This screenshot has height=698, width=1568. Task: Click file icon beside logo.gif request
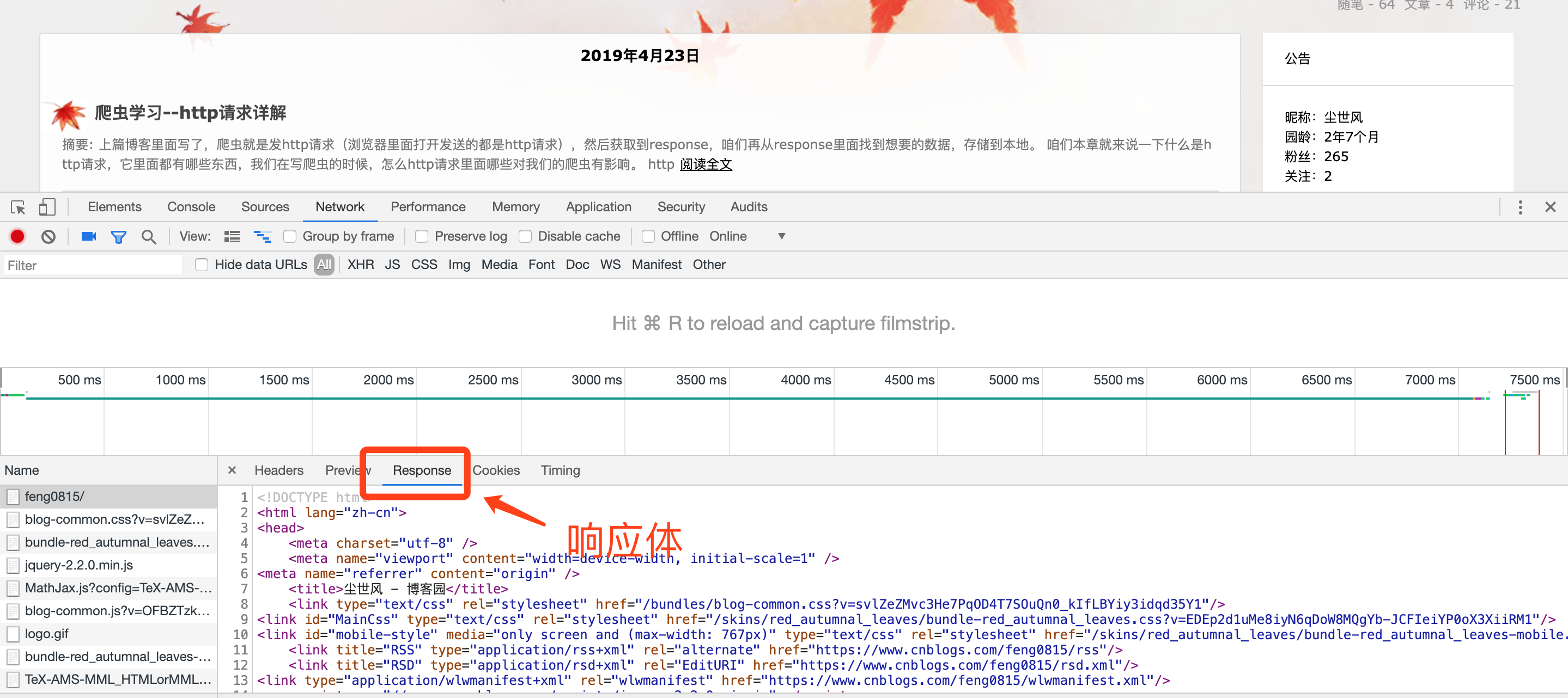[13, 634]
